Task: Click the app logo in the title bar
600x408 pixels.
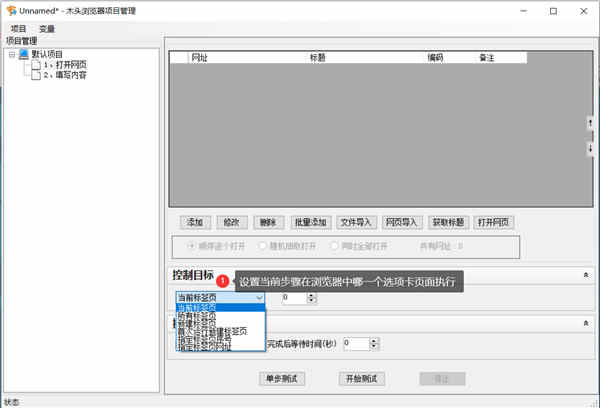Action: pyautogui.click(x=11, y=11)
